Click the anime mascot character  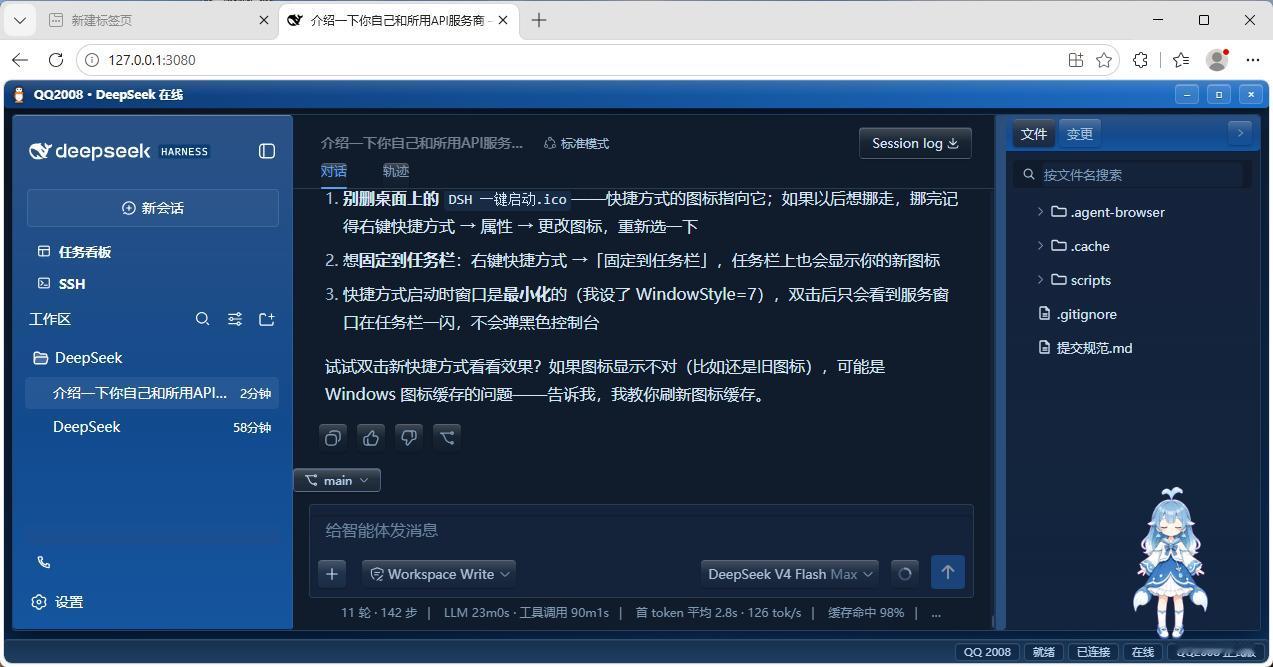coord(1169,562)
